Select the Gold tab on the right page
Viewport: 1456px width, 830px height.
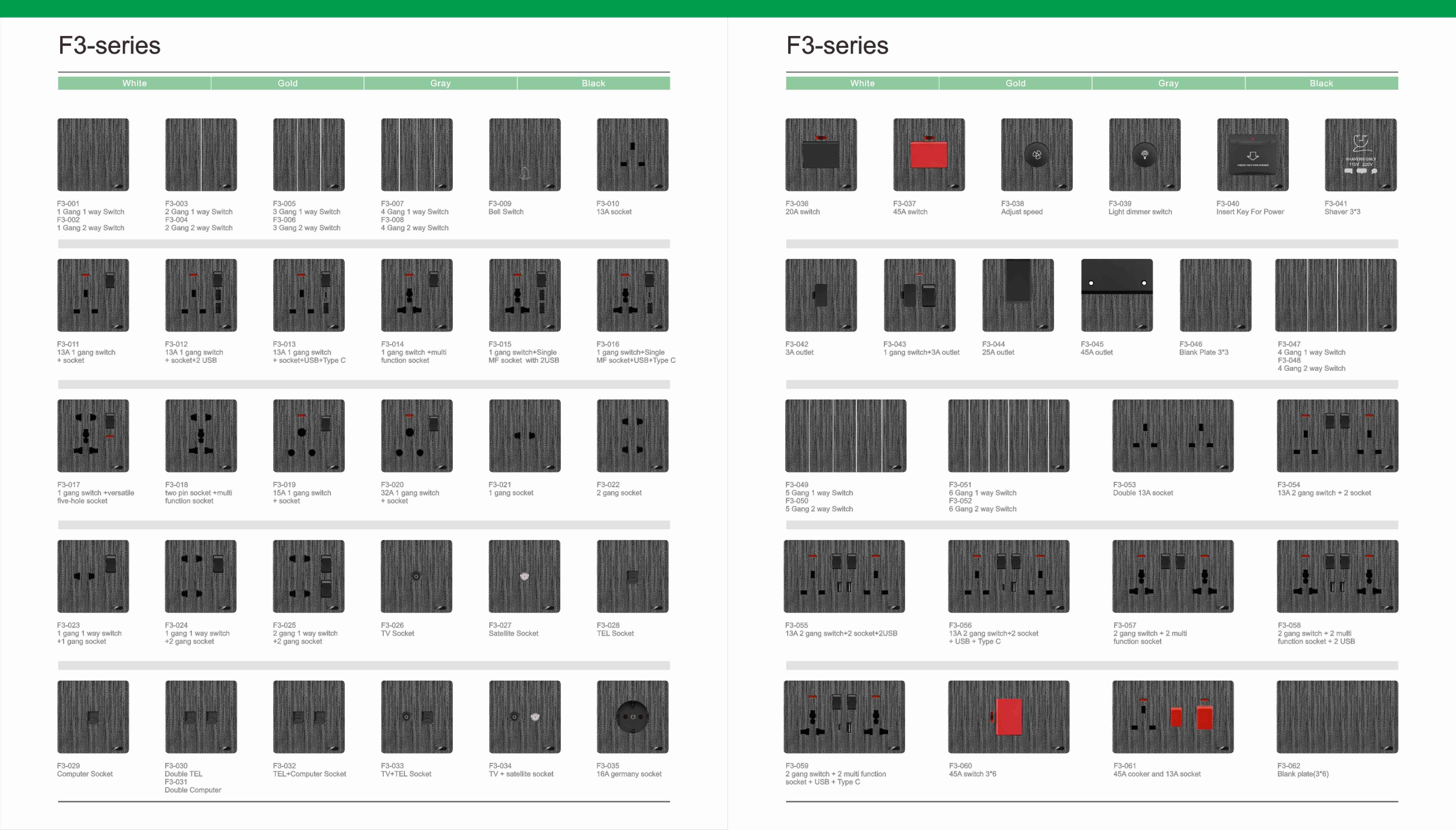[x=1015, y=83]
